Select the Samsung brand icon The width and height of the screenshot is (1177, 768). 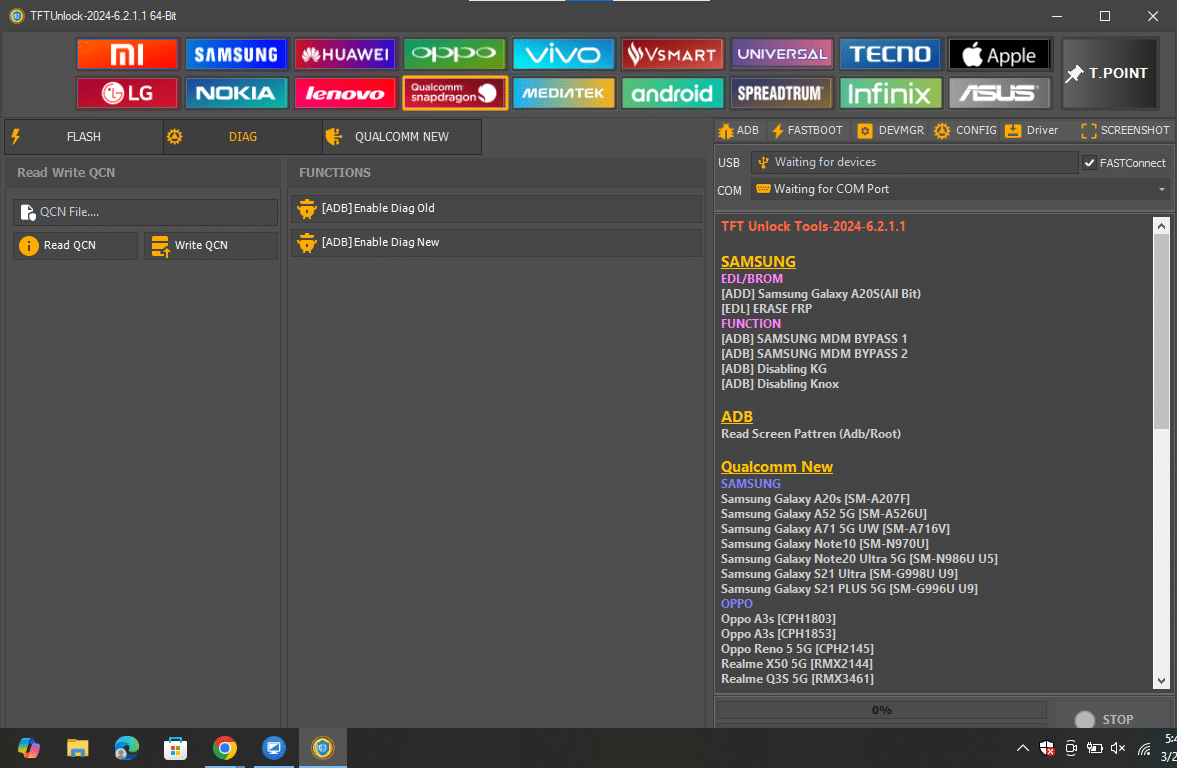[x=236, y=53]
